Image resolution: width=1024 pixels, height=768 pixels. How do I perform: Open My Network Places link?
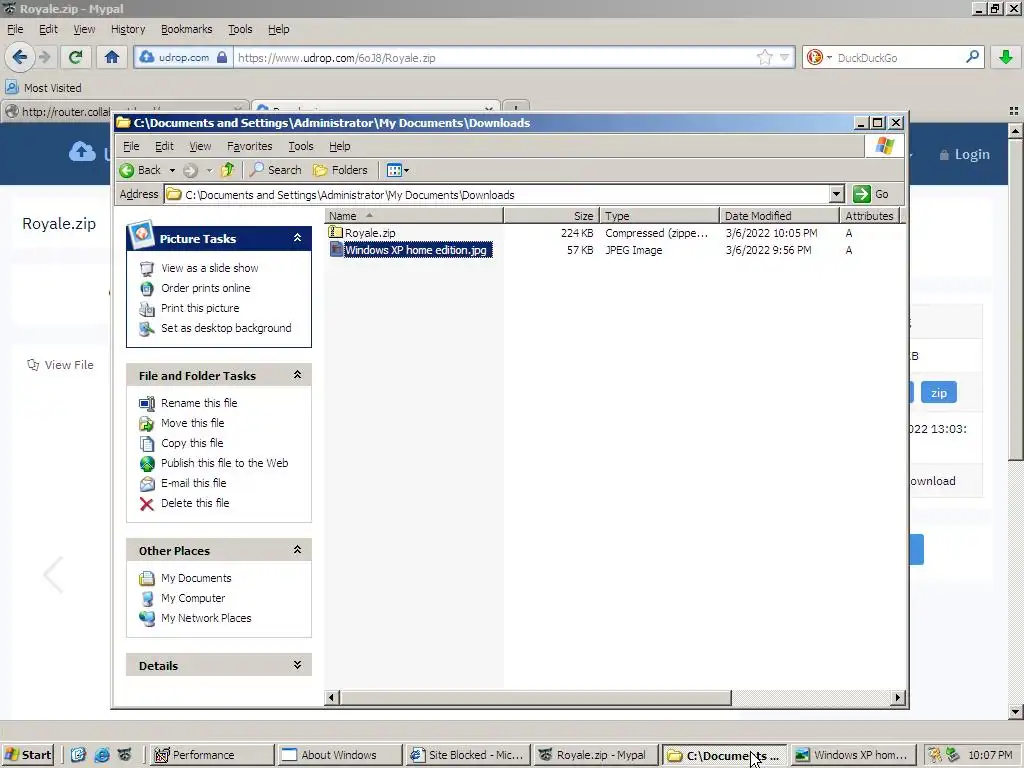206,618
